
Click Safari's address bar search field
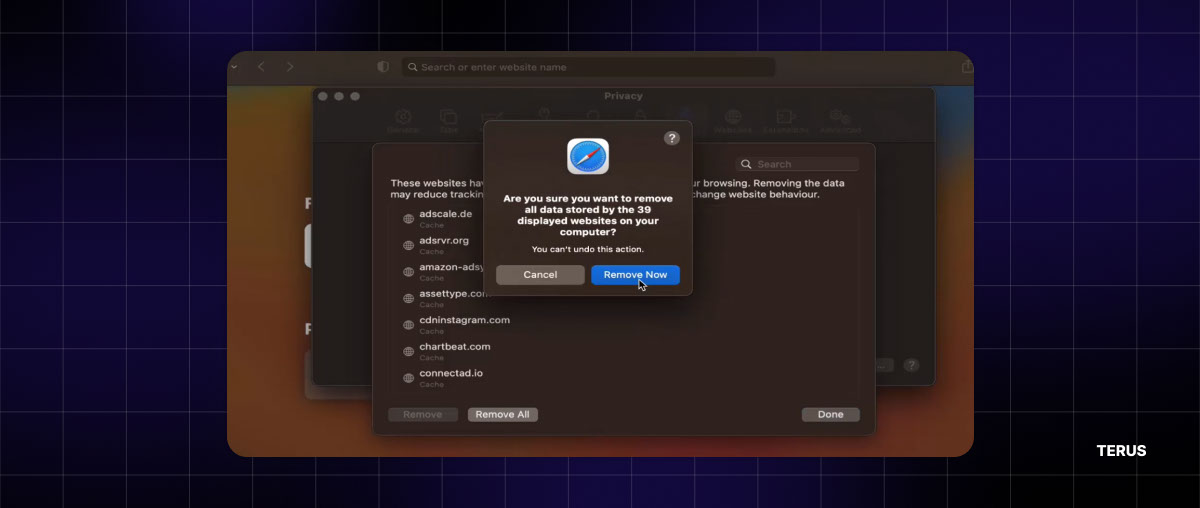click(588, 67)
